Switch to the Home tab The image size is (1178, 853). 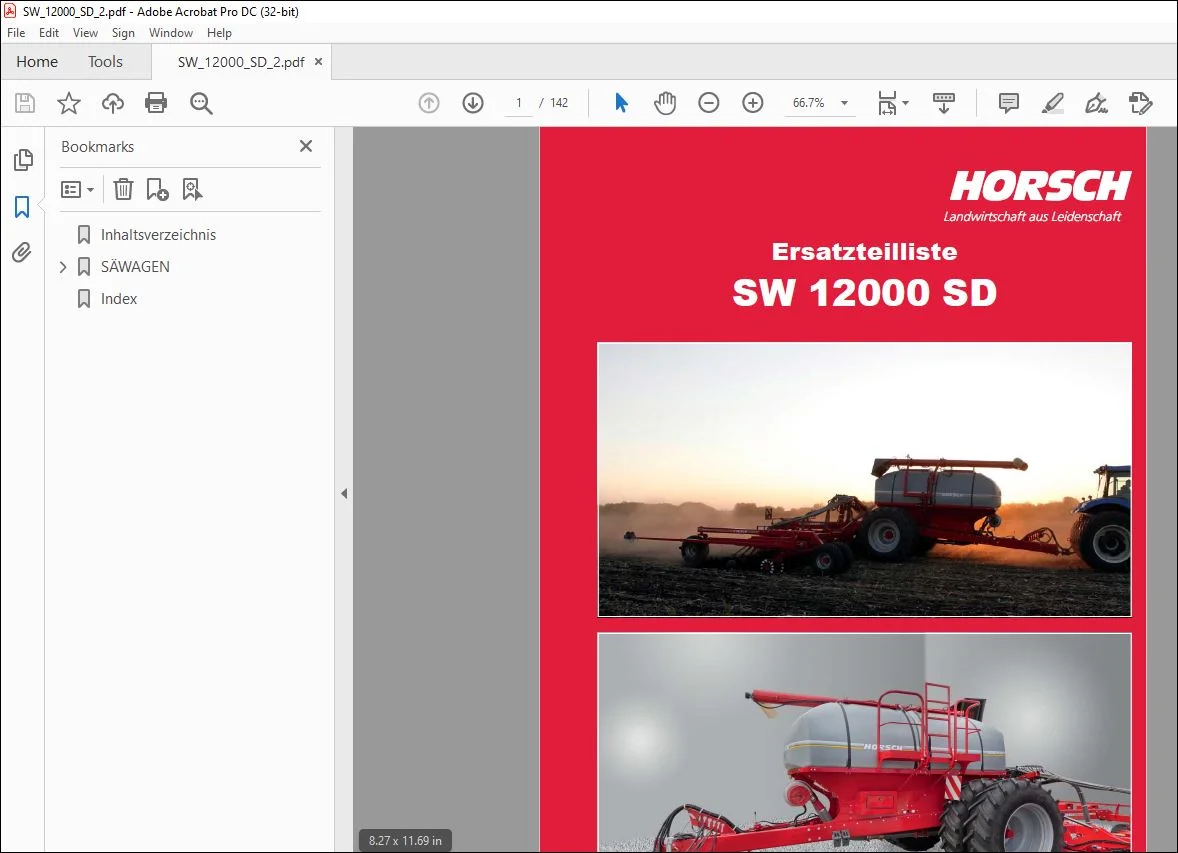coord(37,62)
